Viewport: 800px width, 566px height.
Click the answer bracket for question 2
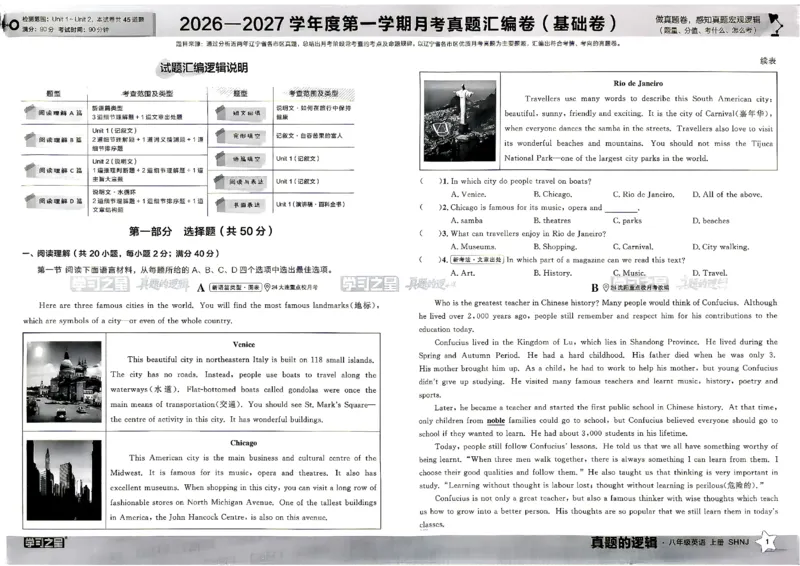pos(430,207)
